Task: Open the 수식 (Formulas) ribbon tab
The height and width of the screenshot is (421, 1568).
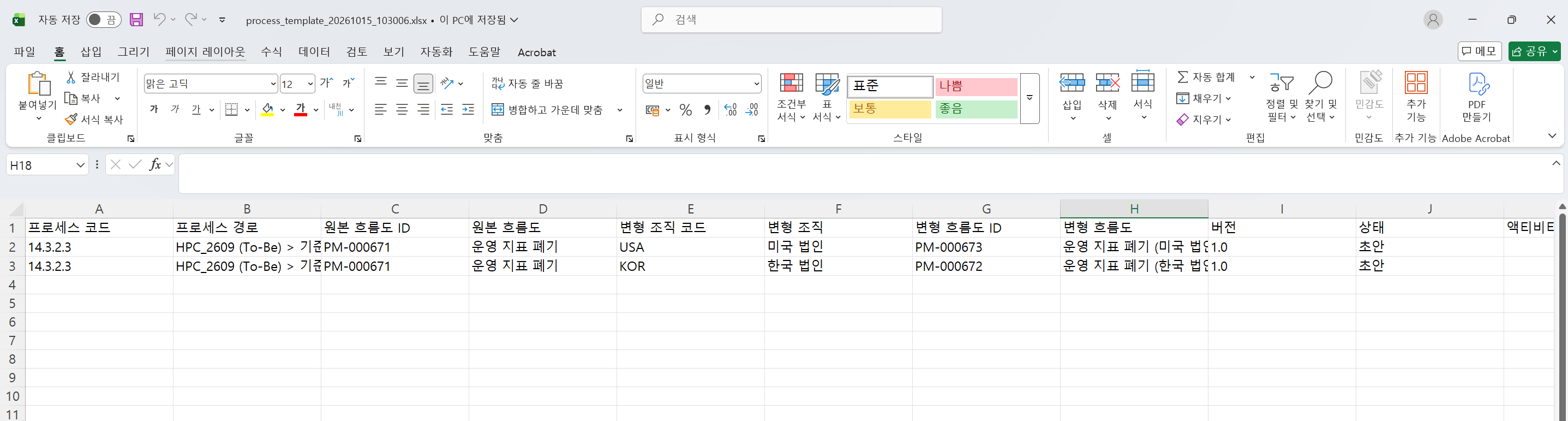Action: click(x=272, y=52)
